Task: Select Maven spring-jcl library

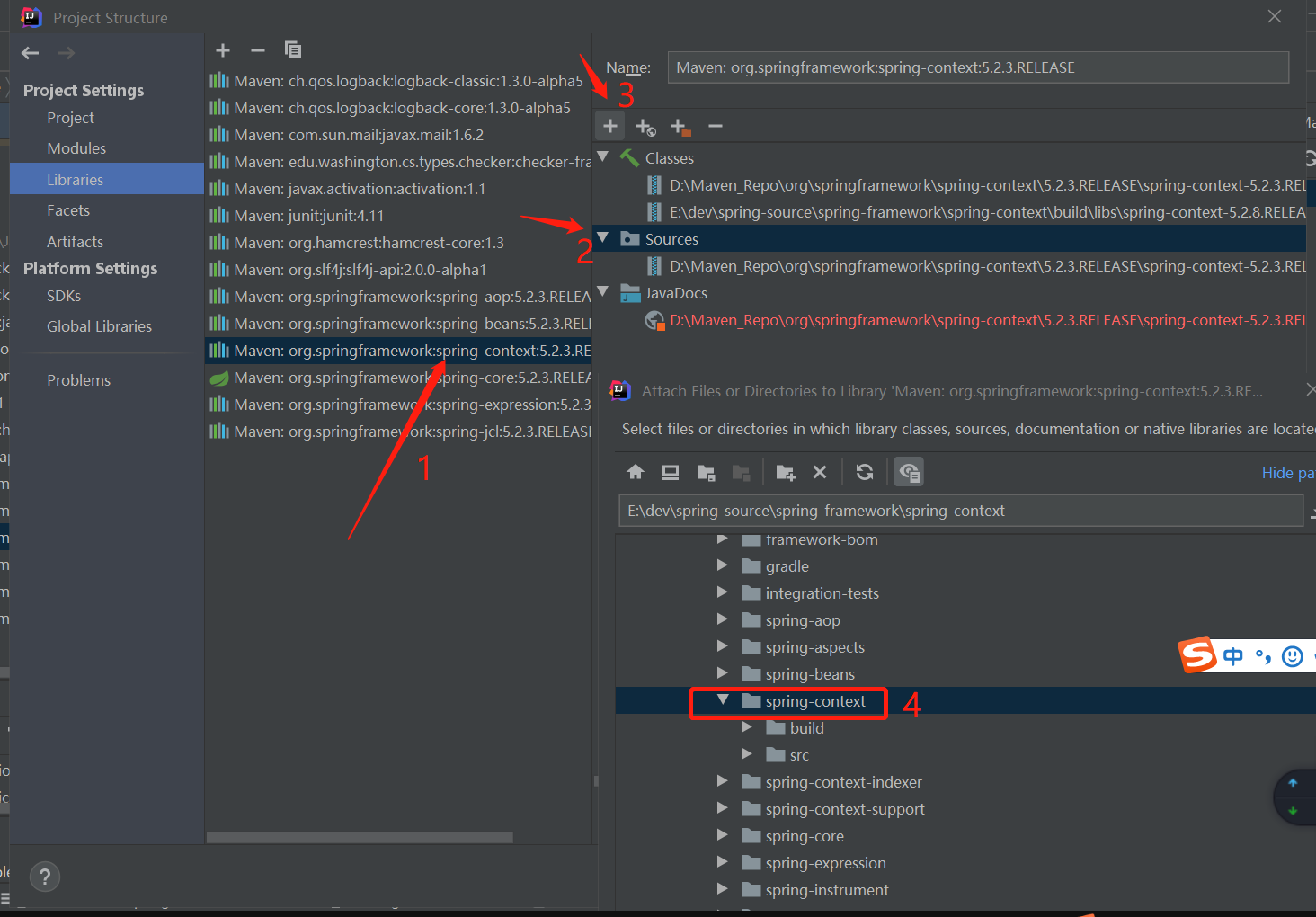Action: click(x=399, y=432)
